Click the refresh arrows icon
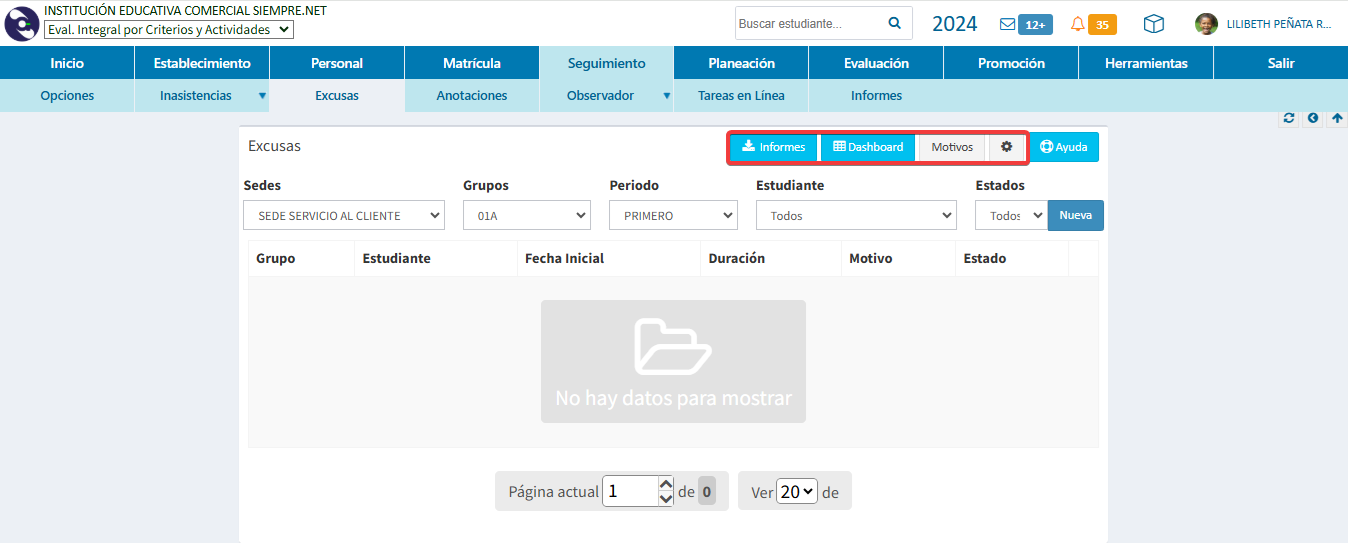The image size is (1348, 543). tap(1289, 118)
